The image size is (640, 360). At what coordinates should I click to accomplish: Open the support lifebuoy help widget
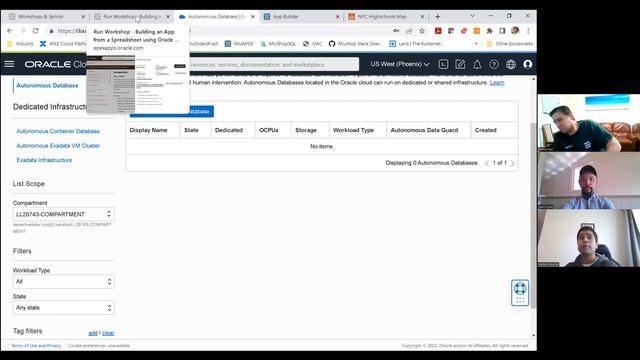pyautogui.click(x=520, y=292)
